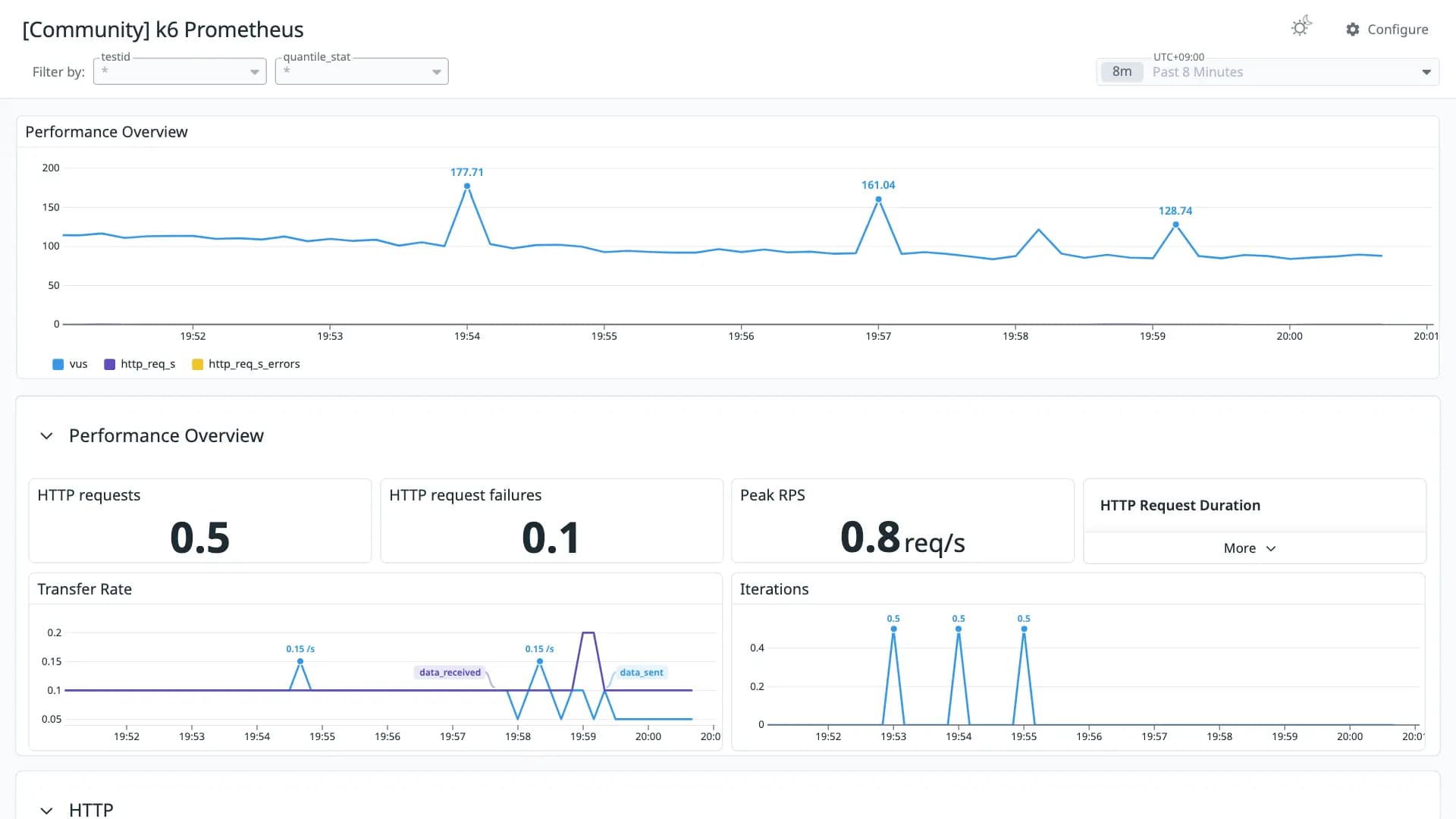Click the Iterations panel title

pyautogui.click(x=774, y=589)
